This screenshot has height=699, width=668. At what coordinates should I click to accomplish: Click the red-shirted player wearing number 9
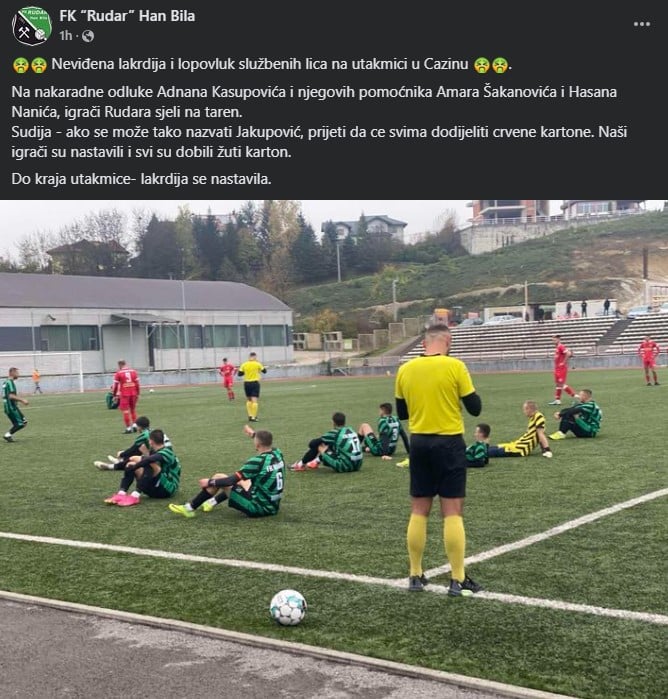(x=127, y=396)
